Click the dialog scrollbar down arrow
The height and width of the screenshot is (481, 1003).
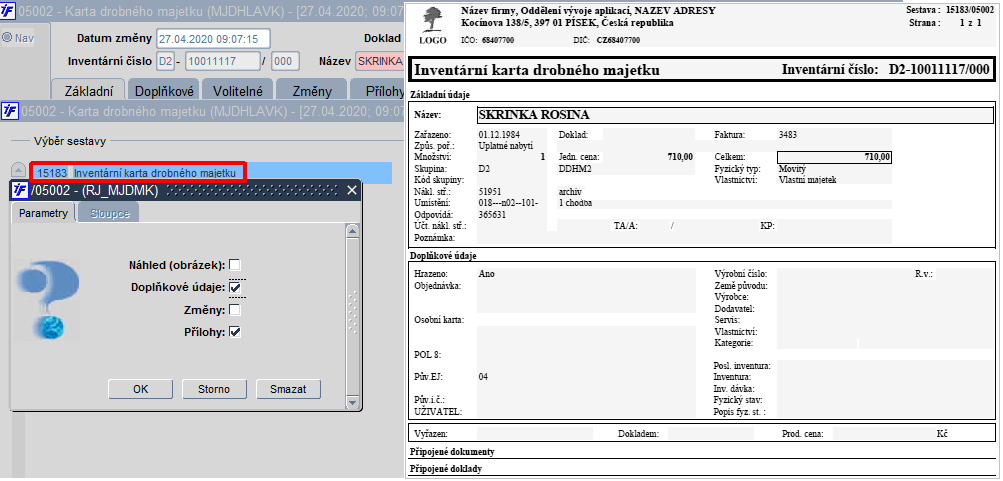coord(351,403)
